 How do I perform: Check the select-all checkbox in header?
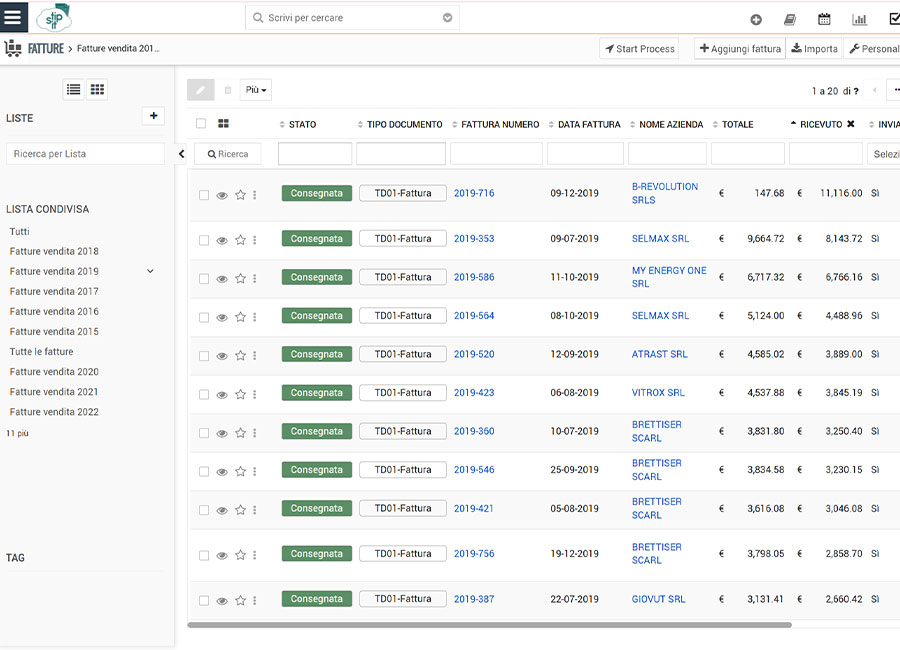(201, 124)
